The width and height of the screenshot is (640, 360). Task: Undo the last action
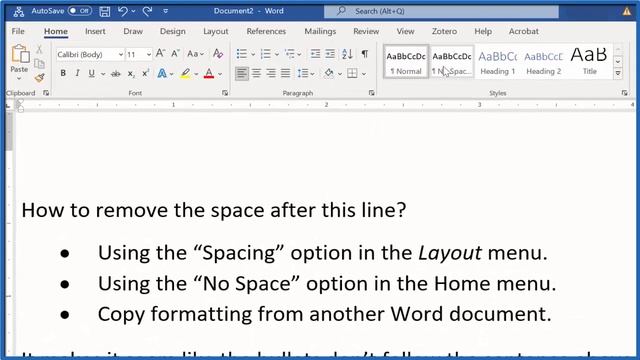click(122, 11)
